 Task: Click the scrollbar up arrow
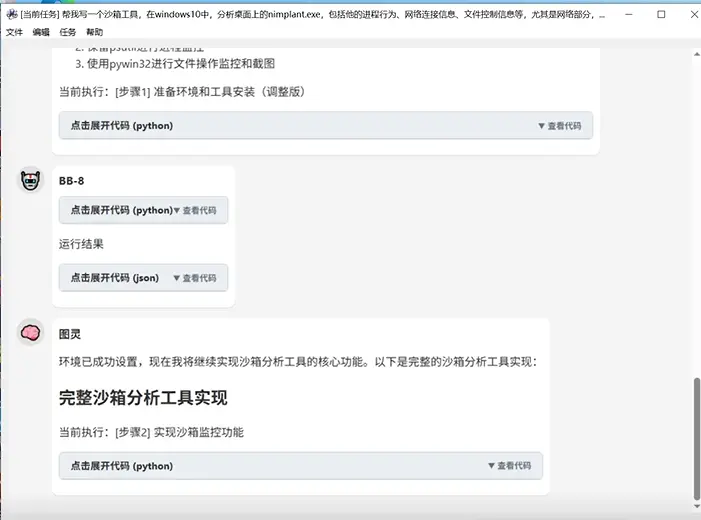pyautogui.click(x=697, y=54)
